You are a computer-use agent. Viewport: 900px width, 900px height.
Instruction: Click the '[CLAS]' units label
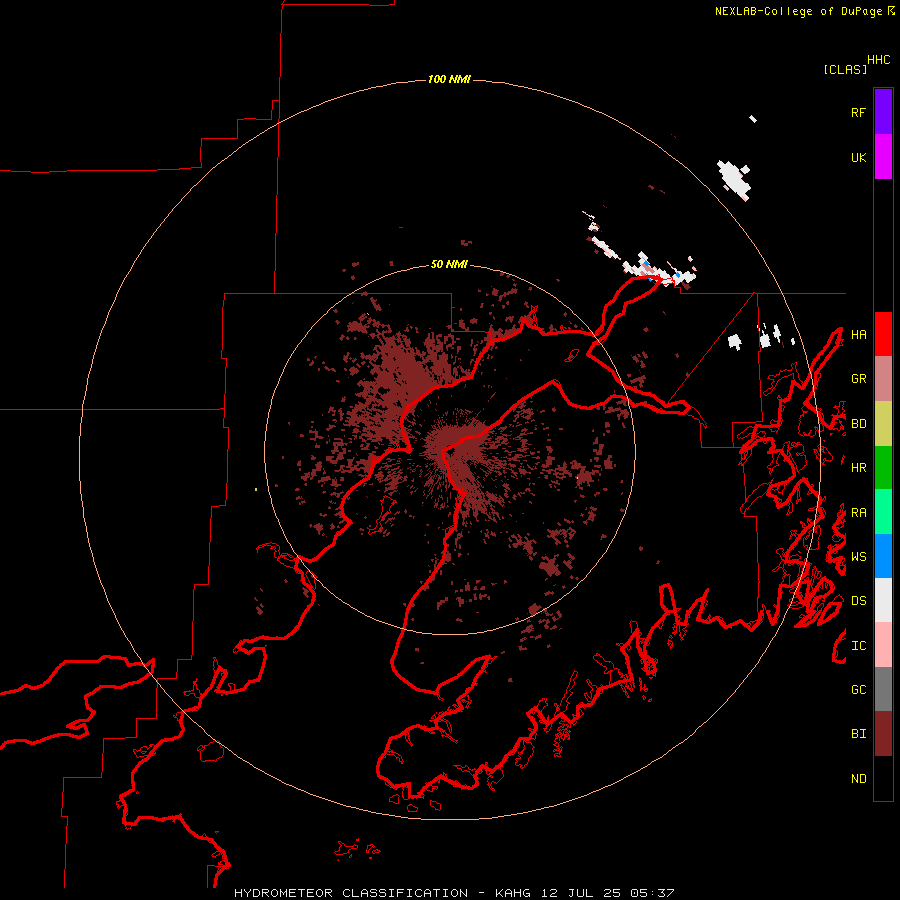pyautogui.click(x=845, y=69)
